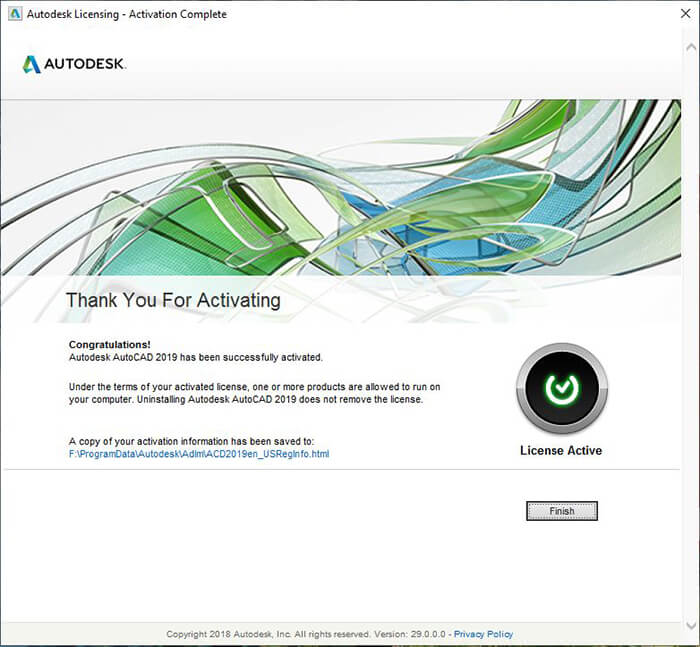700x647 pixels.
Task: Click the scrollbar up arrow
Action: click(691, 47)
